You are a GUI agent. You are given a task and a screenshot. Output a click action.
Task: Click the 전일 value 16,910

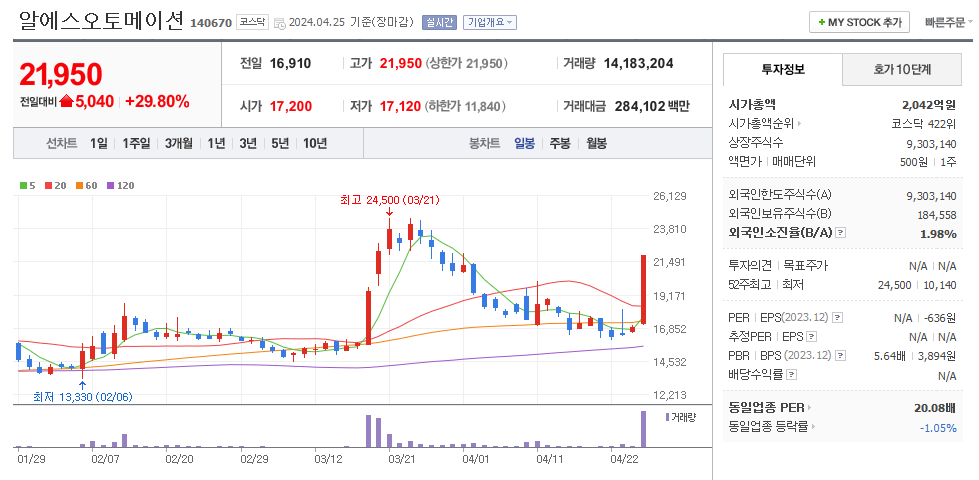tap(290, 63)
